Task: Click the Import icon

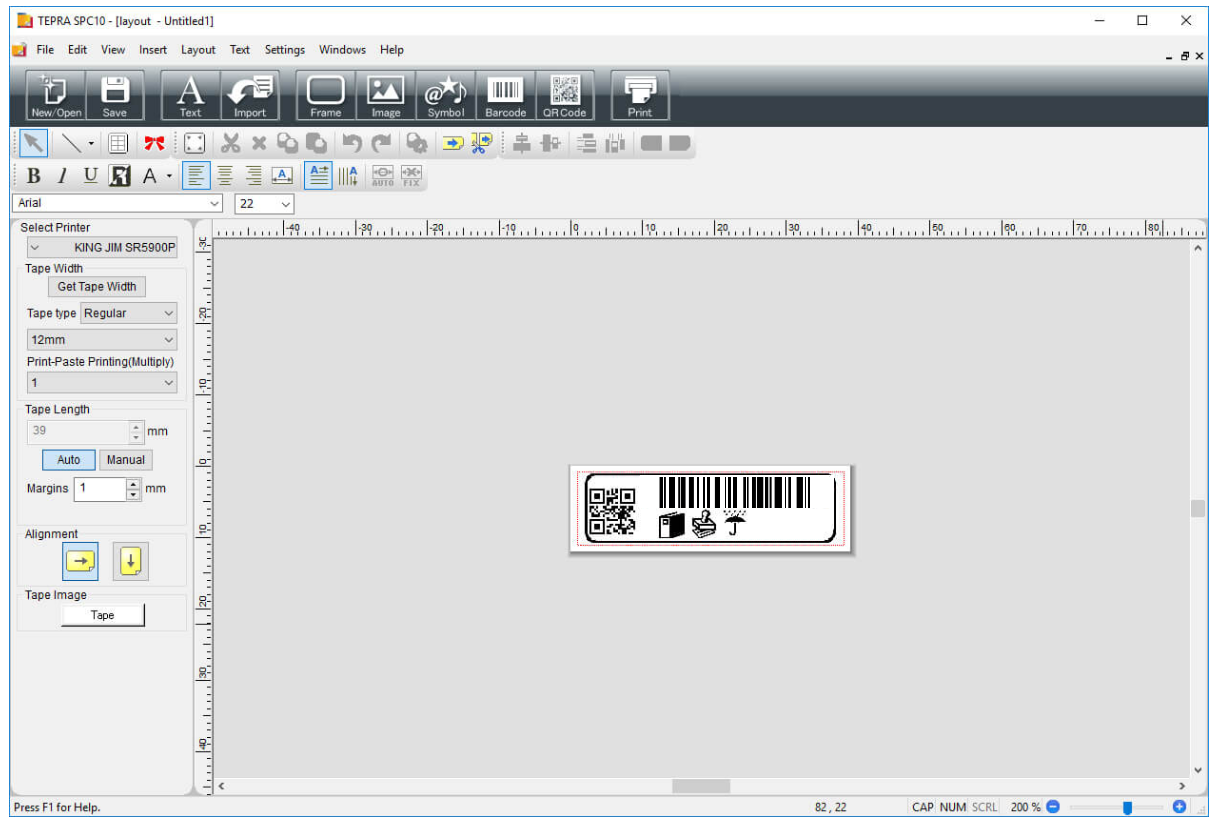Action: (x=250, y=96)
